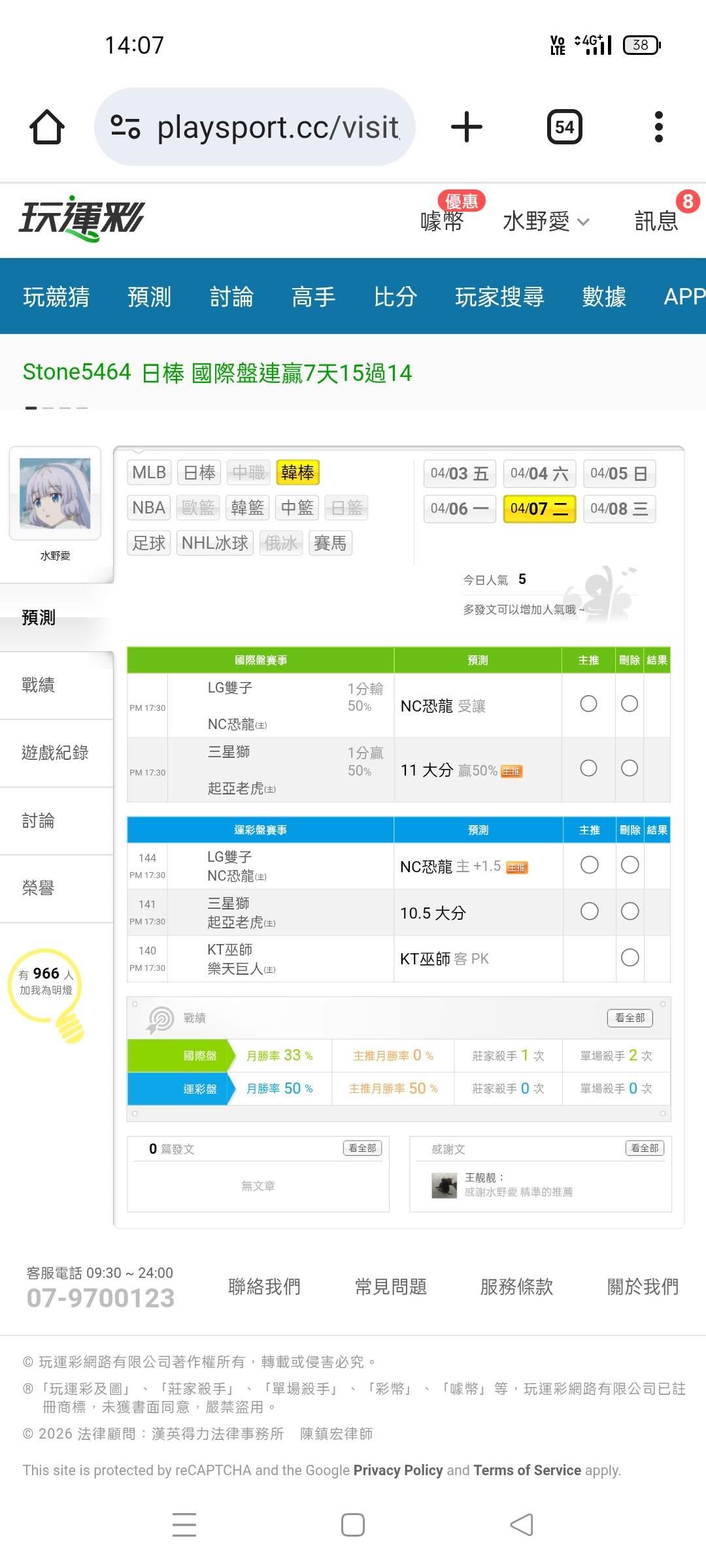Screen dimensions: 706x1568
Task: Select 主推 radio for 國際盤 NC恐龍 受讓
Action: [x=588, y=704]
